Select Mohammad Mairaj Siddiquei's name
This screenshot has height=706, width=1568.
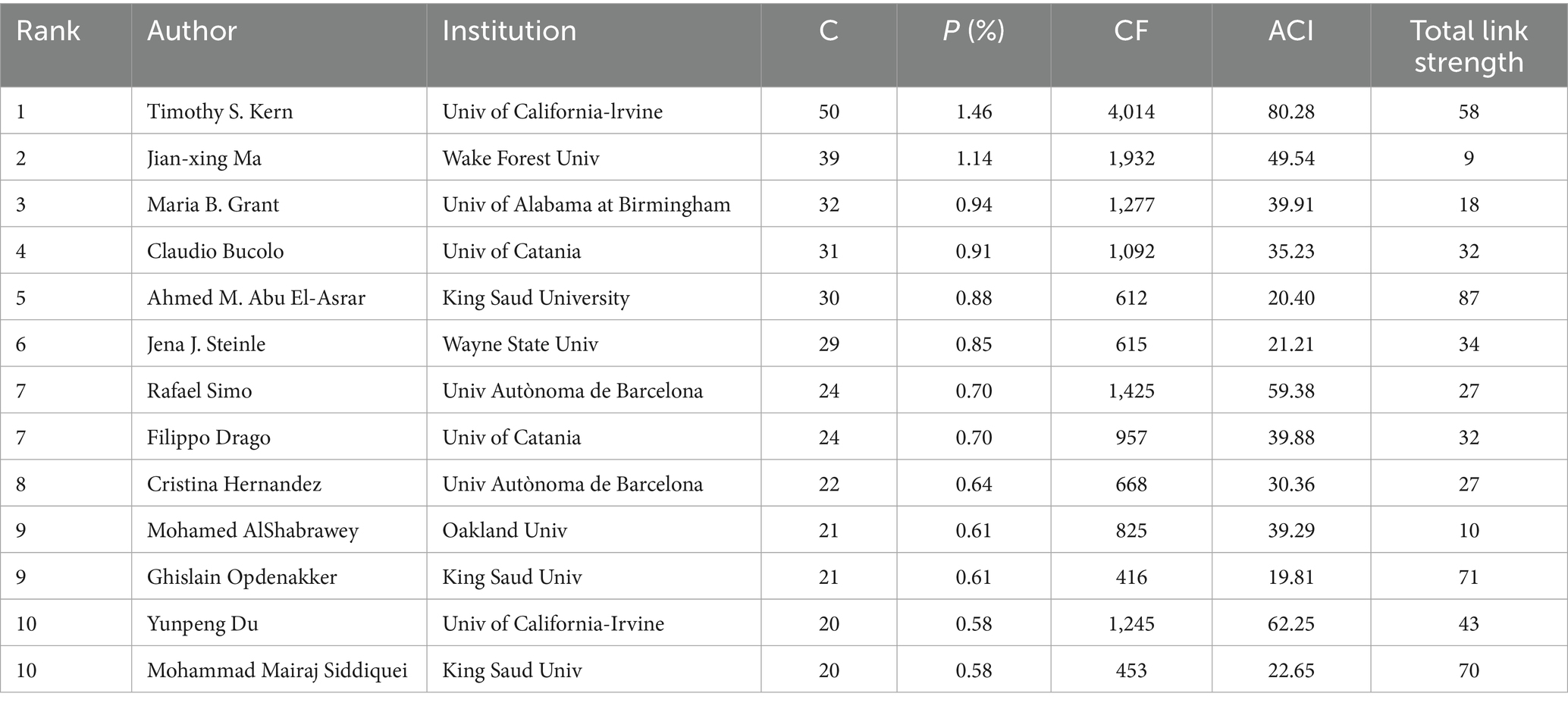tap(278, 670)
